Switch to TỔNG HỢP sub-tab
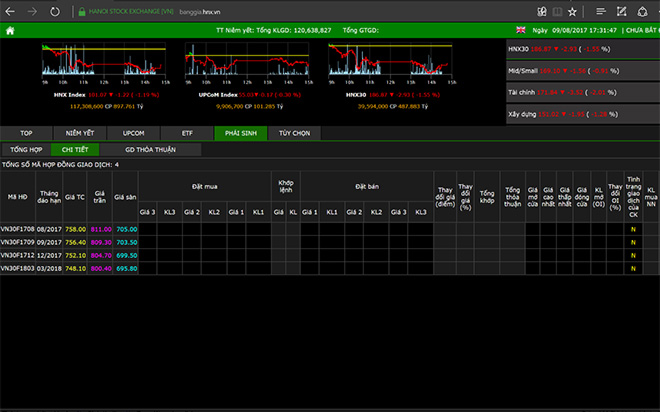This screenshot has width=660, height=412. pyautogui.click(x=27, y=149)
